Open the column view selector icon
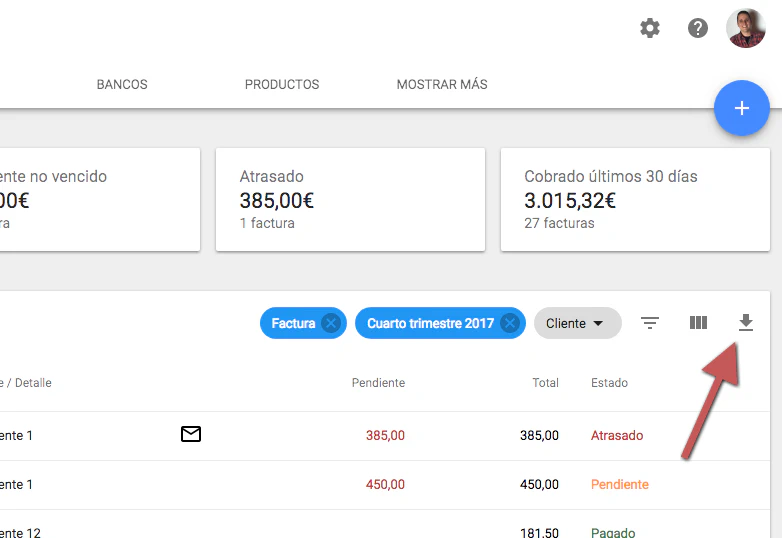This screenshot has height=538, width=782. pyautogui.click(x=699, y=323)
